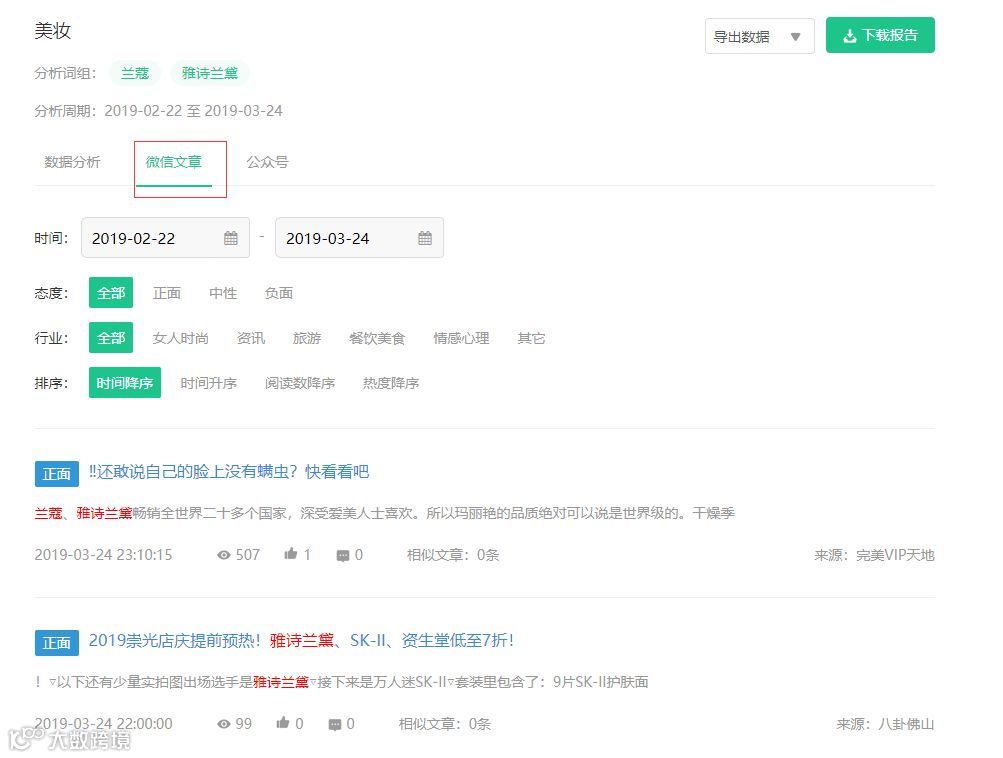Image resolution: width=1003 pixels, height=758 pixels.
Task: Click timestamp 2019-03-24 23:10:15
Action: click(x=104, y=555)
